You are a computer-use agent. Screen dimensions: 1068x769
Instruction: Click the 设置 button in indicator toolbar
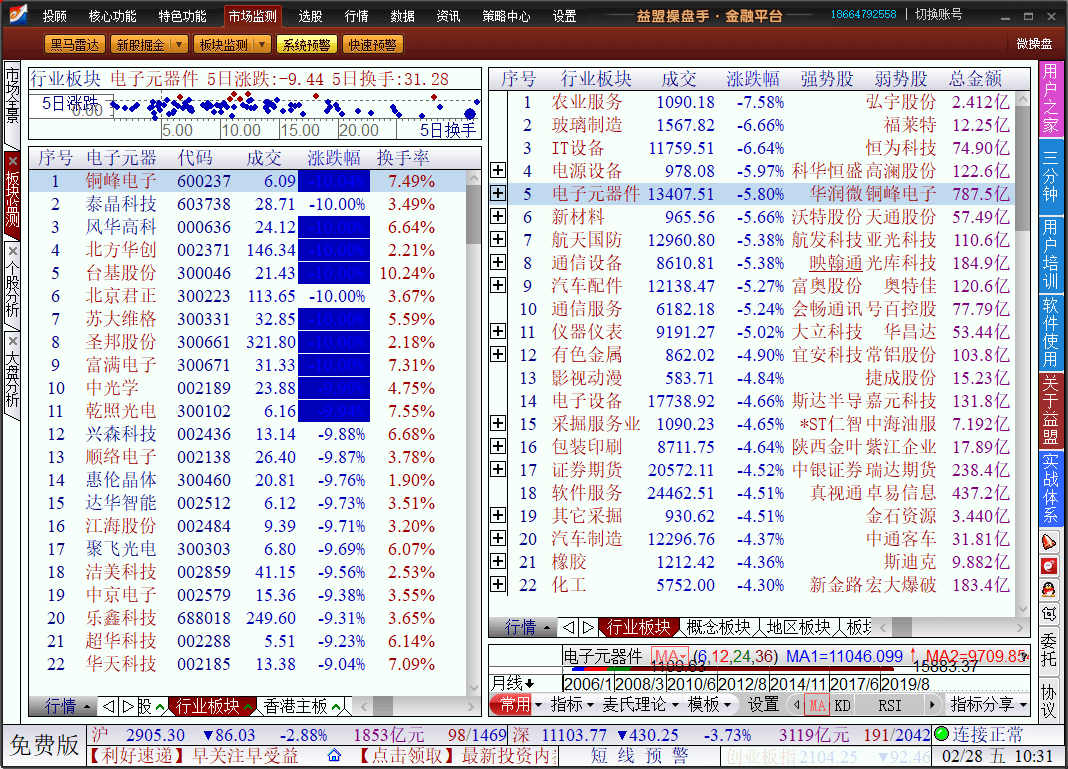point(763,704)
